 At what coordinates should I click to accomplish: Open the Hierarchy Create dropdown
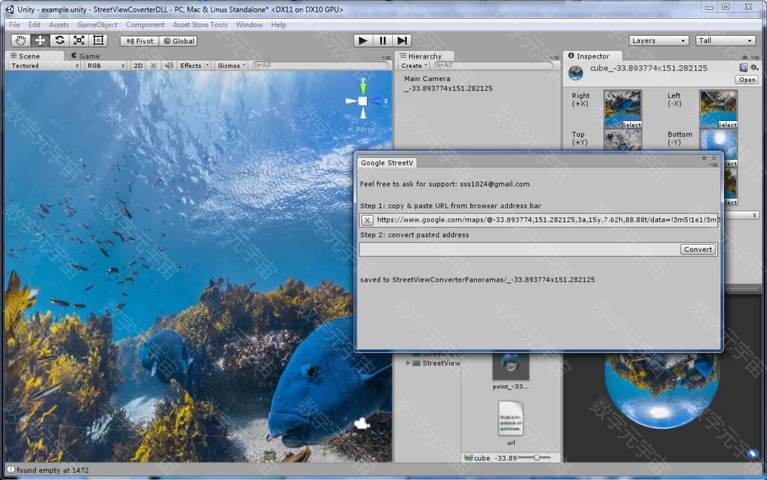point(414,66)
